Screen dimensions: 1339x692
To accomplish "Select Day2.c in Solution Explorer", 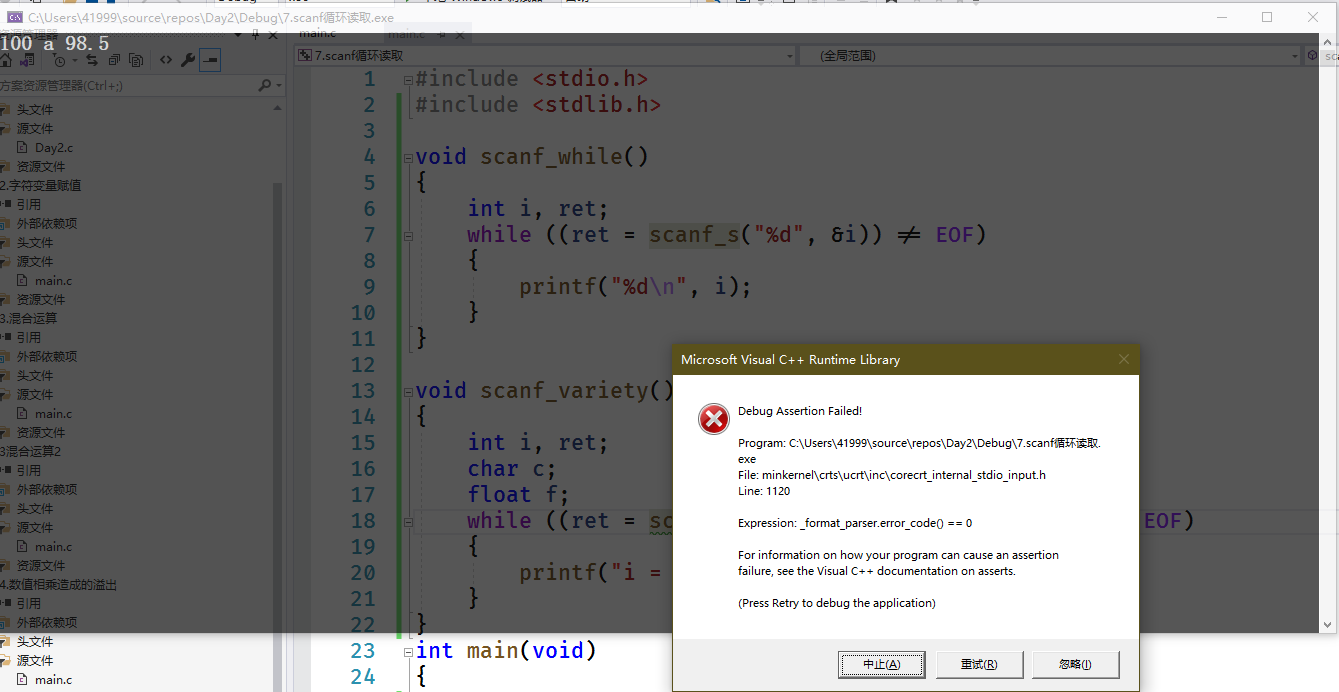I will click(x=54, y=148).
